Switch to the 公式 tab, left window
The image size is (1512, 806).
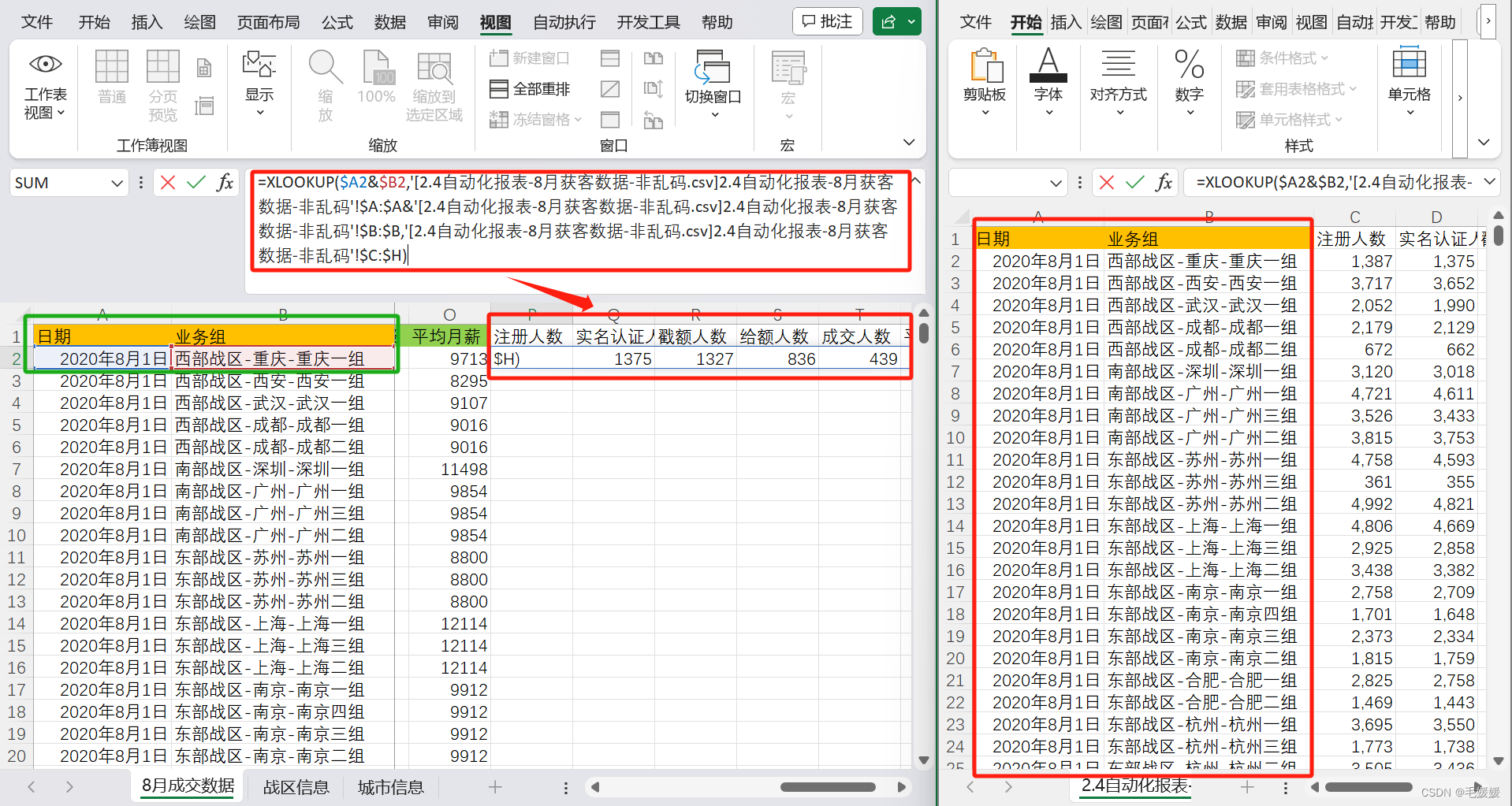point(337,22)
